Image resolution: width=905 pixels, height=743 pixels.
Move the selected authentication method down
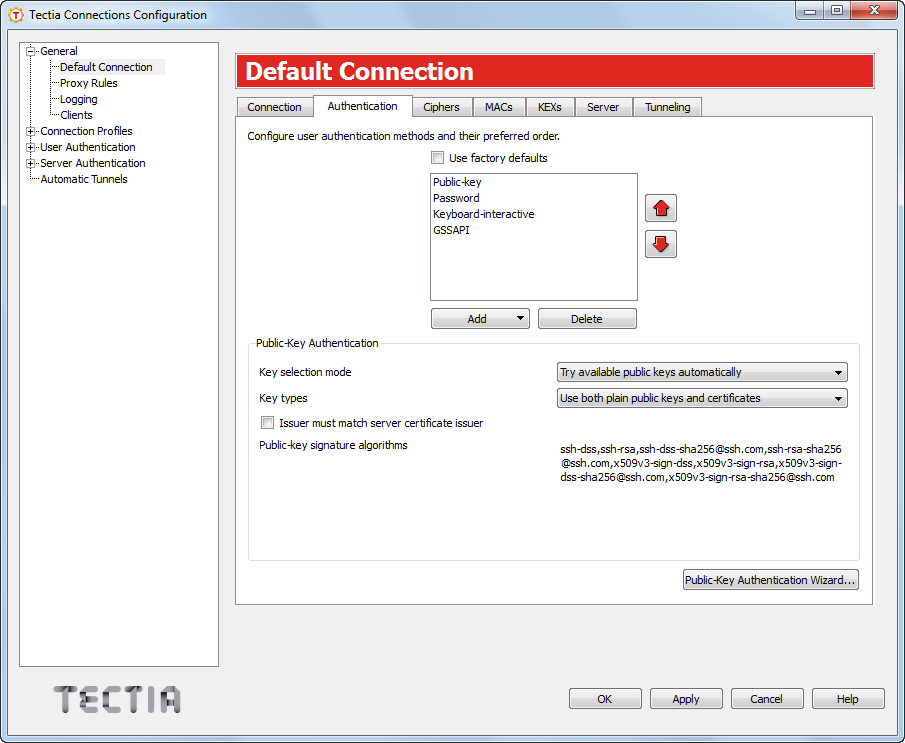[661, 244]
